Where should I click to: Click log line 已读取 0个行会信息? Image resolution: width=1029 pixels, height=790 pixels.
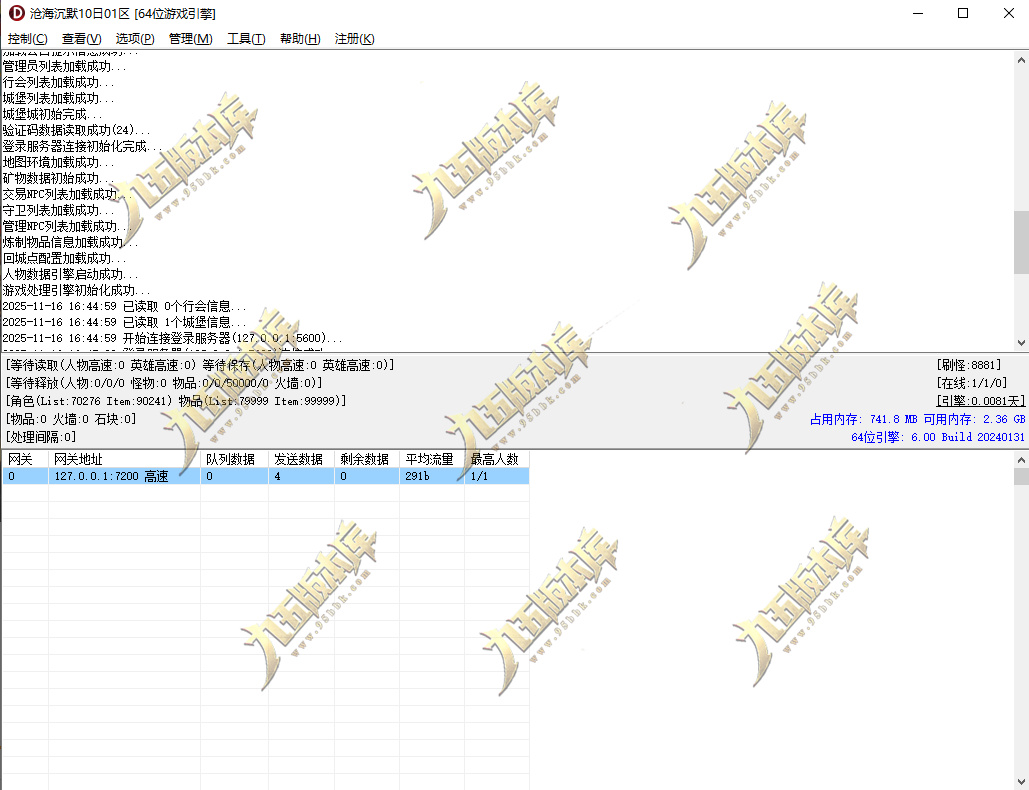tap(125, 306)
